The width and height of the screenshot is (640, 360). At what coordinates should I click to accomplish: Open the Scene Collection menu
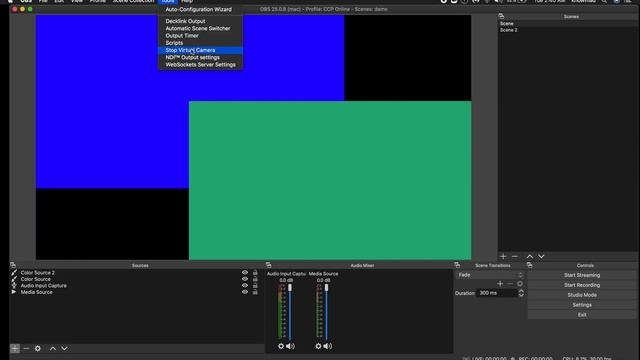click(133, 2)
